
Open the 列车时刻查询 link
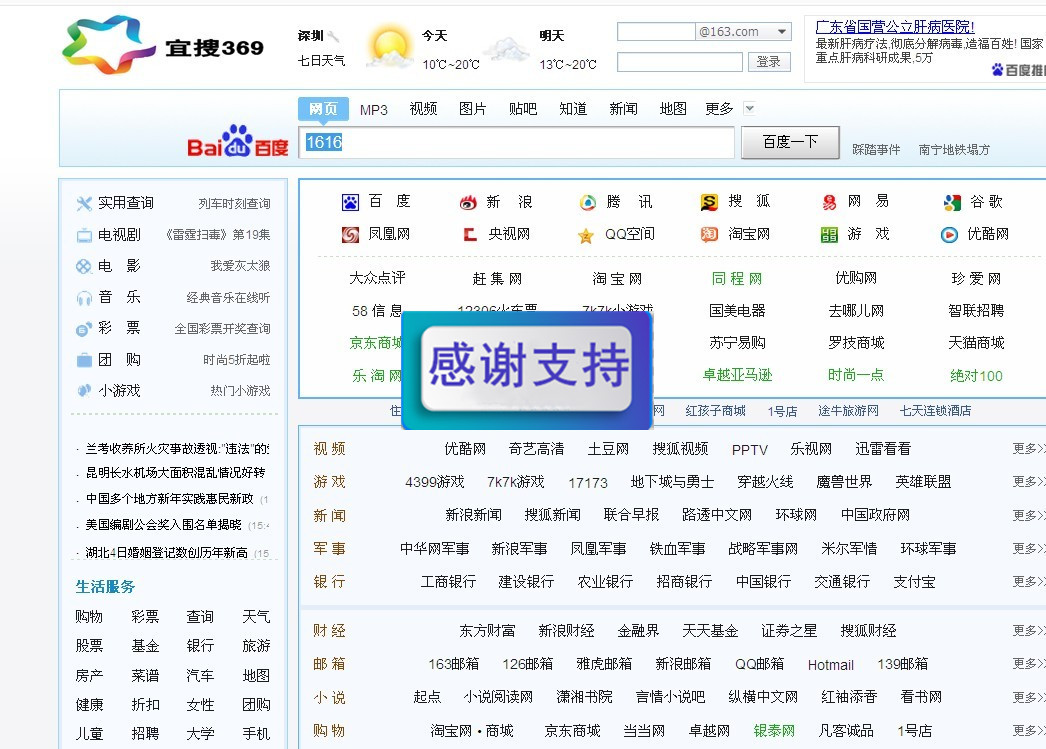[x=234, y=203]
